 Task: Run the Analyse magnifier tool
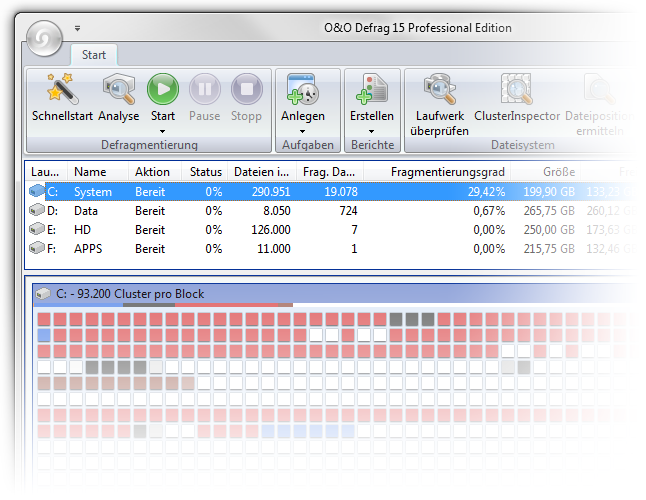pyautogui.click(x=119, y=88)
